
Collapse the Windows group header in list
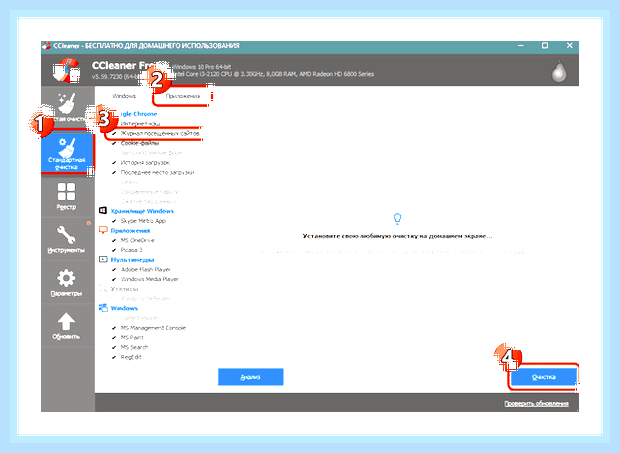point(124,308)
